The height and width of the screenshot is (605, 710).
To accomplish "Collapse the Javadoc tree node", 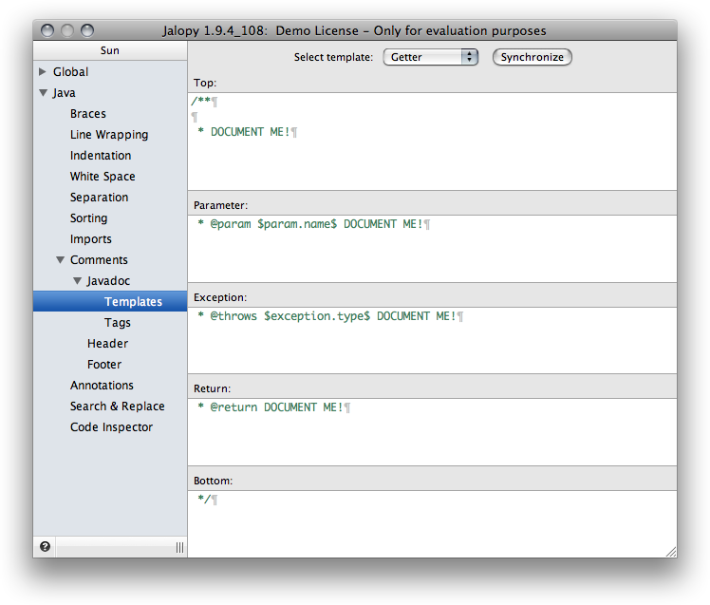I will click(77, 281).
